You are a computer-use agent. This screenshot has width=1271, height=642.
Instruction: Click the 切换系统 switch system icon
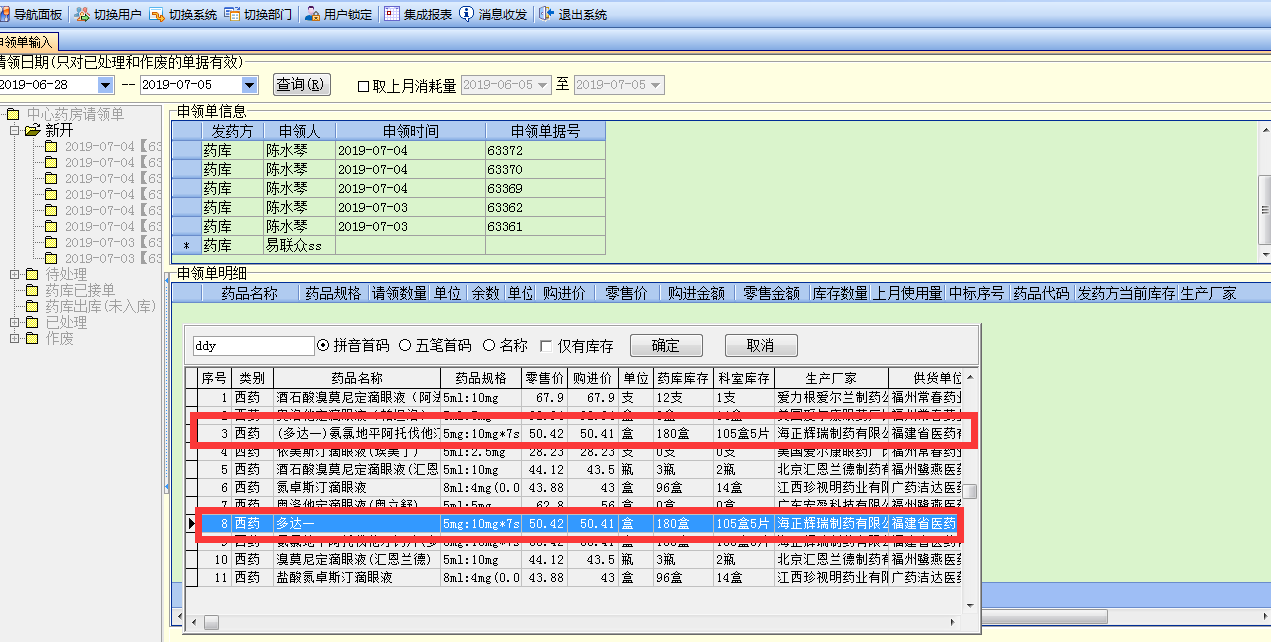(157, 15)
